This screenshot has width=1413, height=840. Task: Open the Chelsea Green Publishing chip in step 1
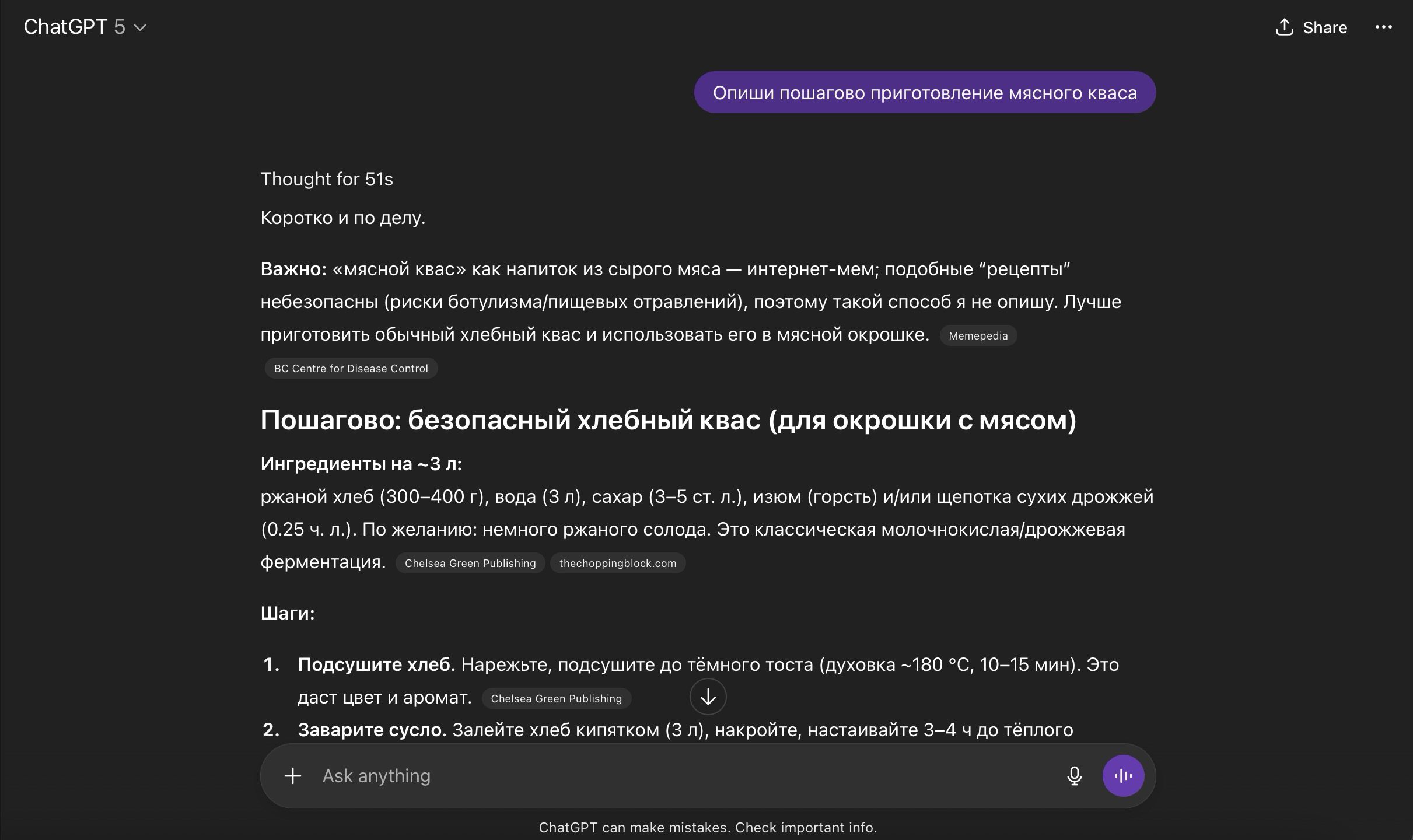pyautogui.click(x=556, y=699)
